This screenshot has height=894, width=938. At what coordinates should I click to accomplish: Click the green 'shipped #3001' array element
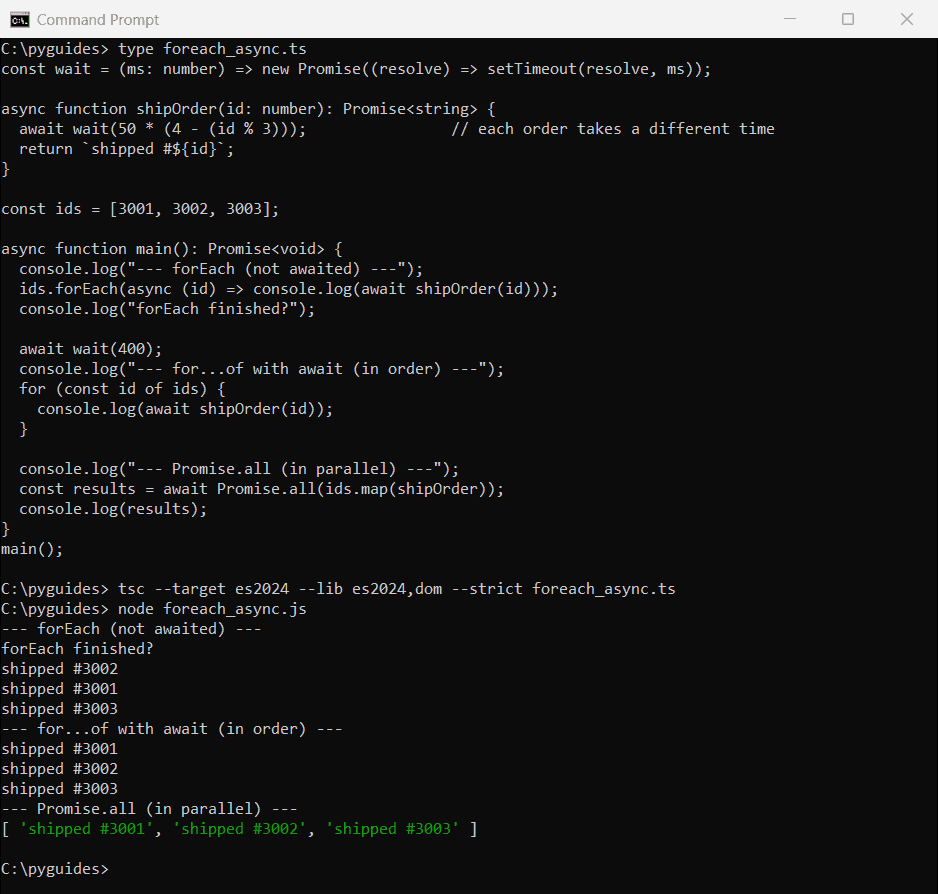coord(87,829)
